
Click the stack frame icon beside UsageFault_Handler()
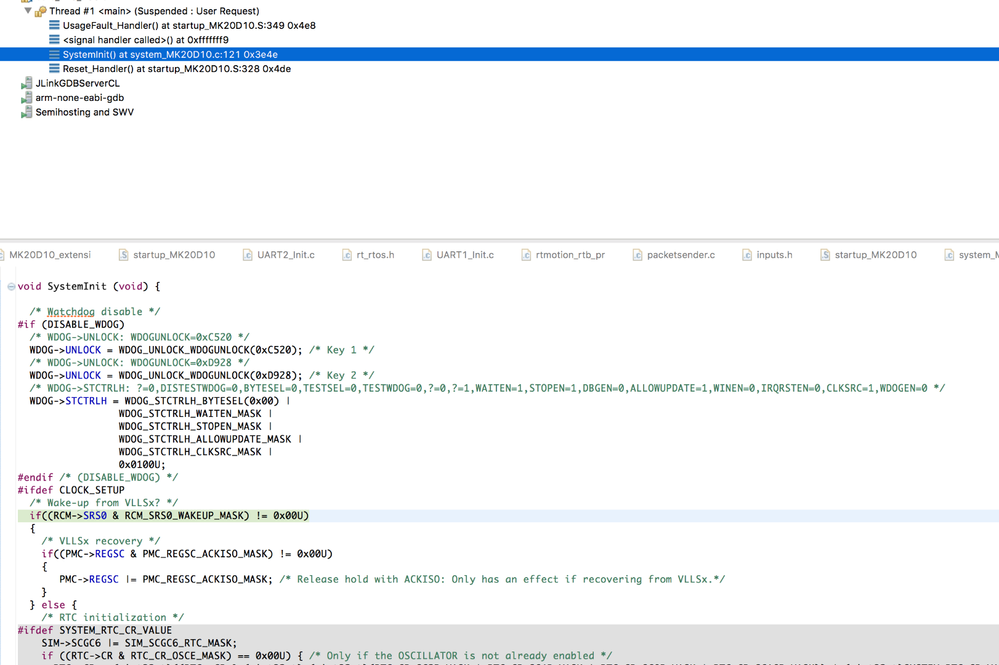[54, 25]
